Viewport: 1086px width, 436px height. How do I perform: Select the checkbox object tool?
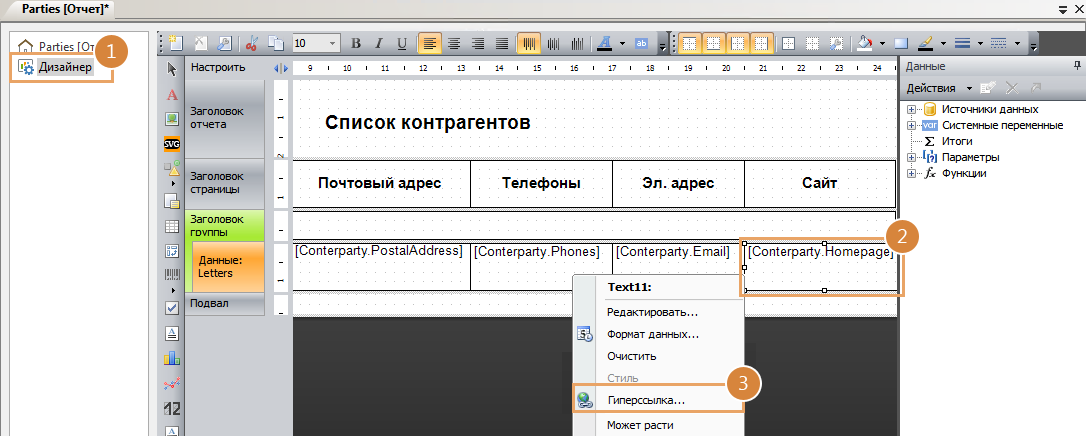[x=172, y=306]
